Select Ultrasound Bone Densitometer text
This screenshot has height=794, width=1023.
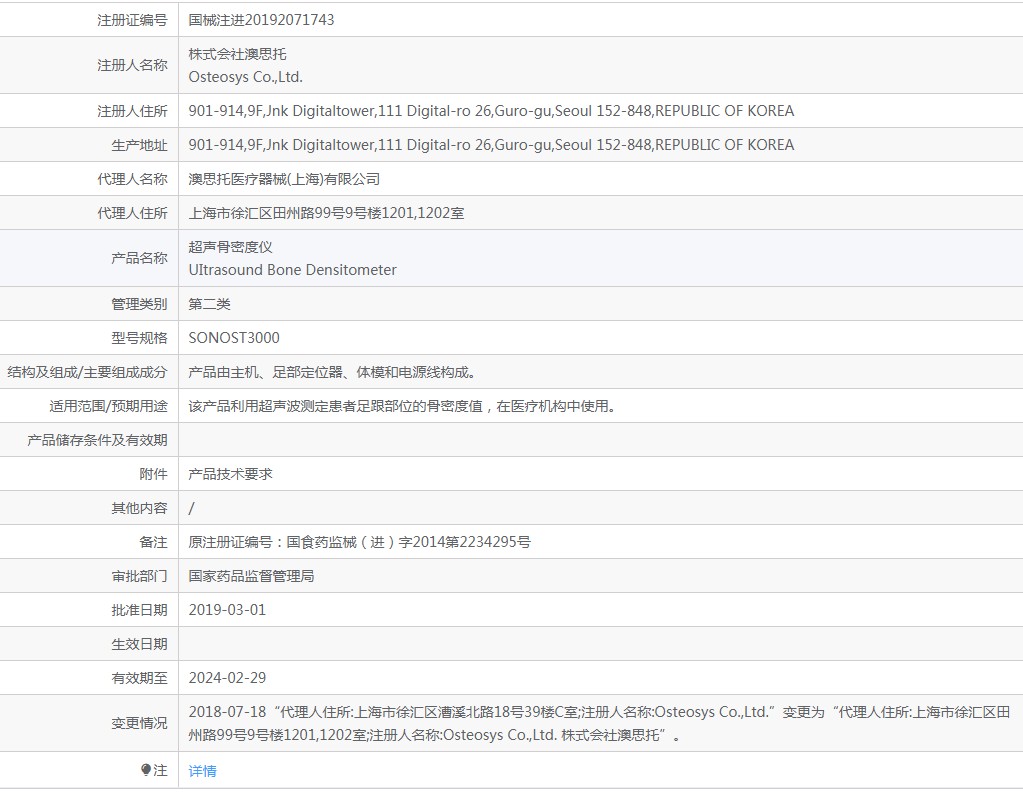(292, 270)
